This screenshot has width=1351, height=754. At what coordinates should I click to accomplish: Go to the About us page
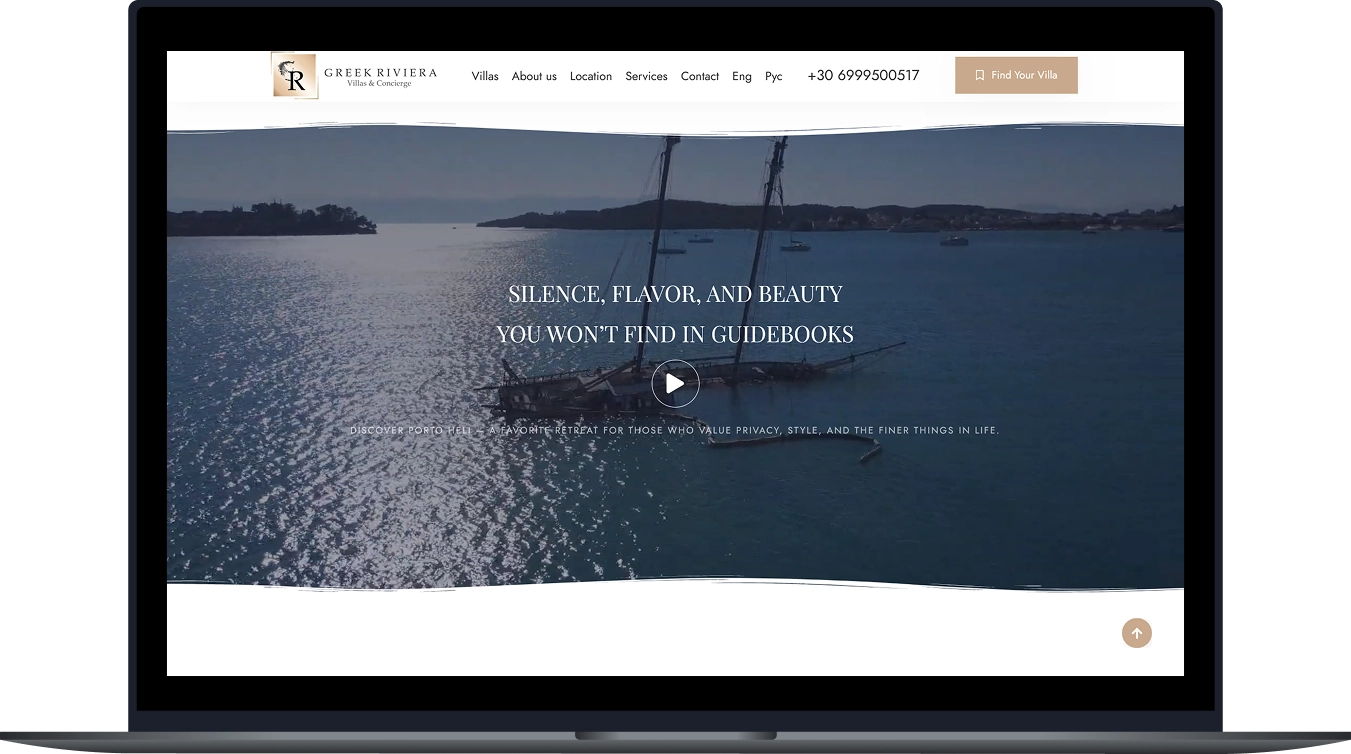point(534,76)
